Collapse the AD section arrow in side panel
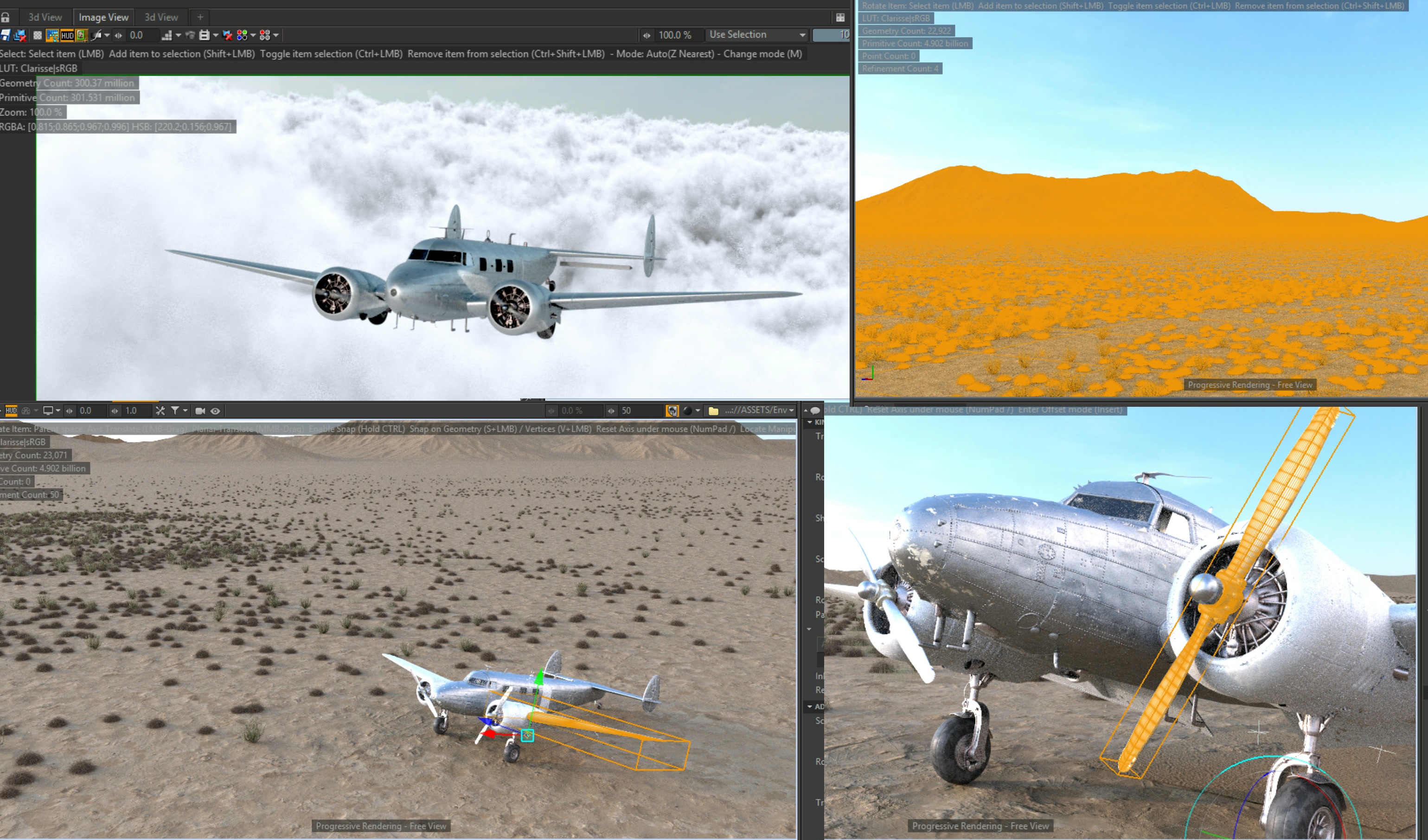Viewport: 1428px width, 840px height. (810, 707)
